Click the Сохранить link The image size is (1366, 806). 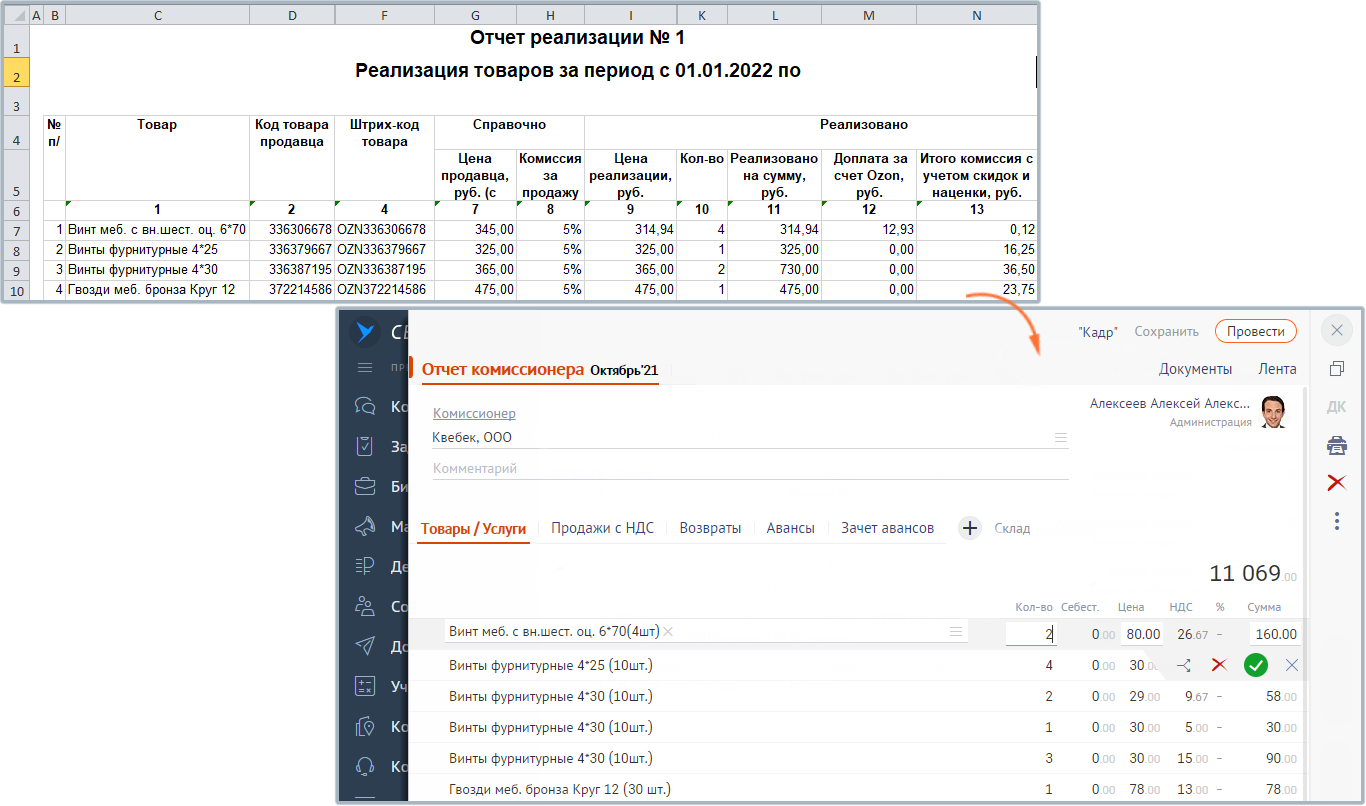(1166, 332)
